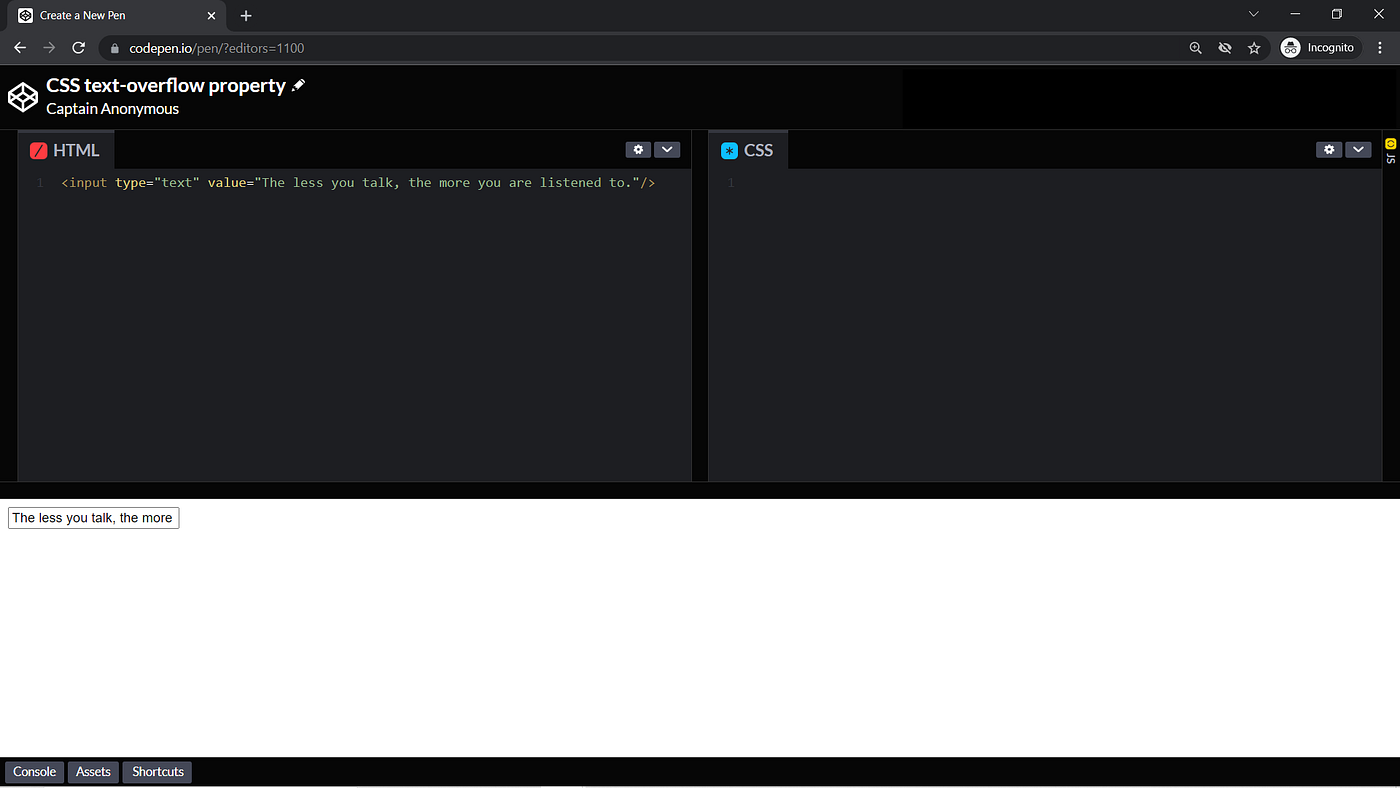1400x788 pixels.
Task: Expand HTML editor dropdown chevron
Action: (x=667, y=150)
